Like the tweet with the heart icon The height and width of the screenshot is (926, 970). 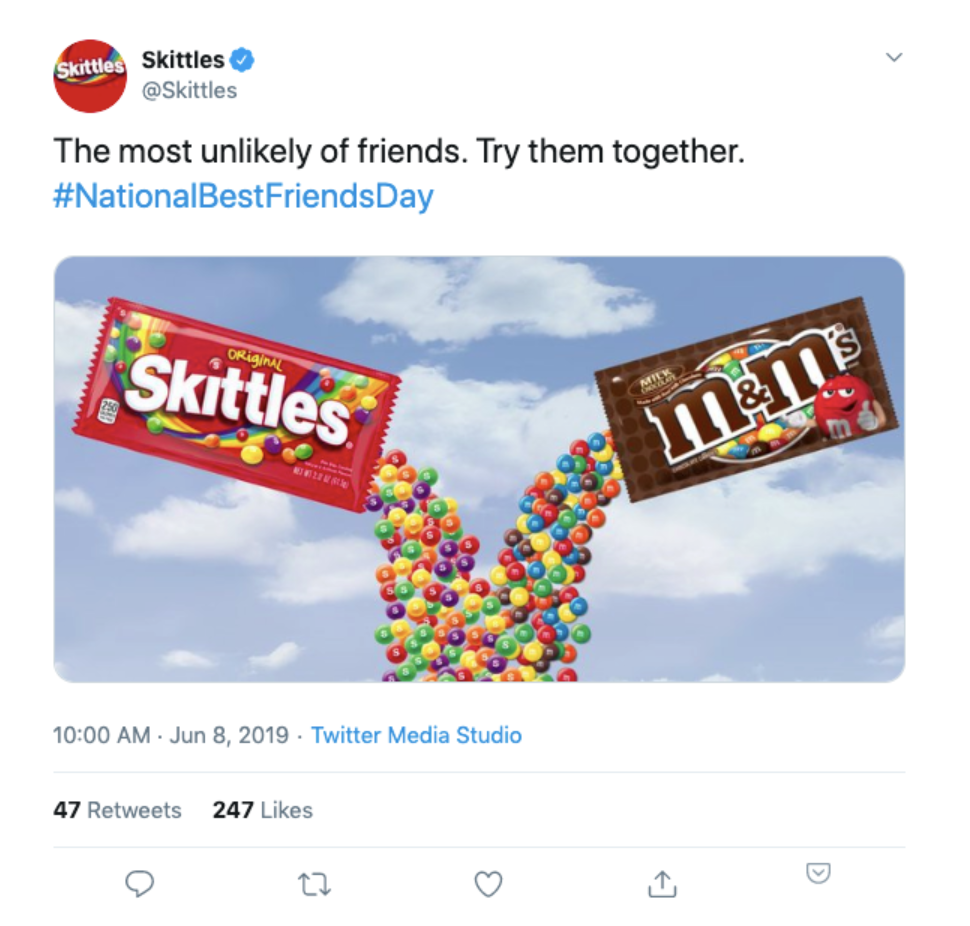click(487, 882)
